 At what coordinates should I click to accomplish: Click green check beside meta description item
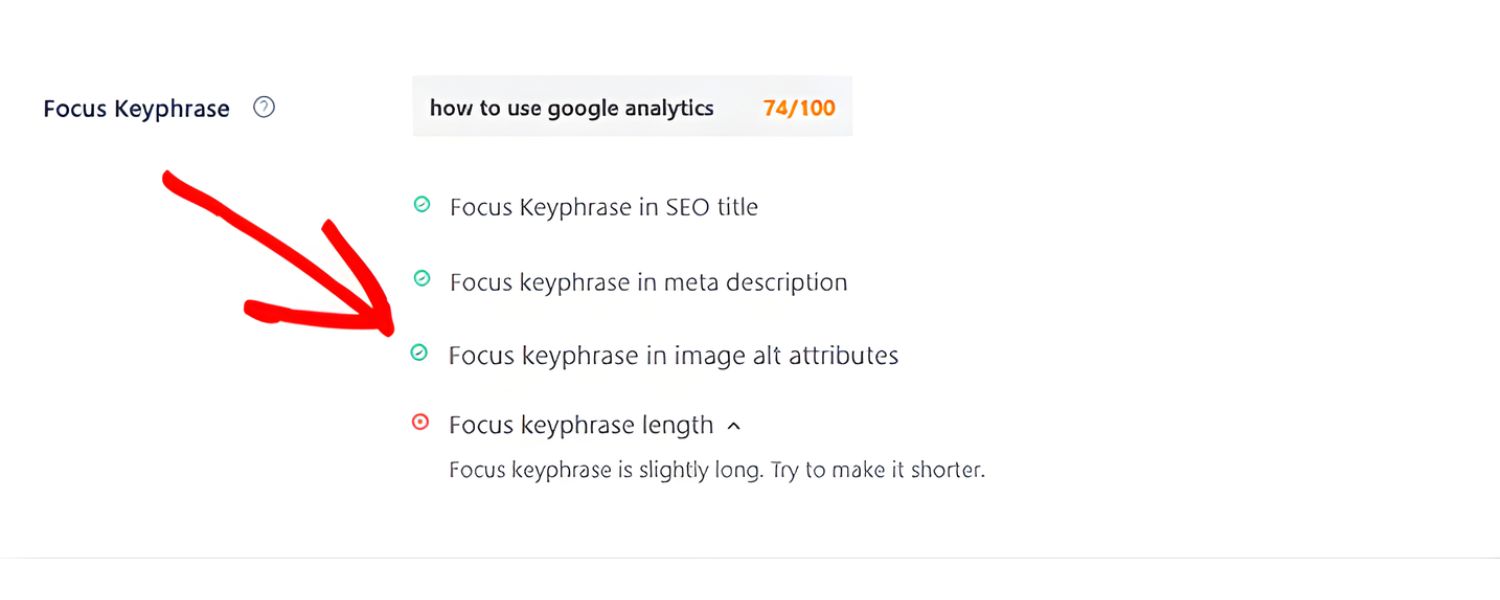click(x=422, y=279)
